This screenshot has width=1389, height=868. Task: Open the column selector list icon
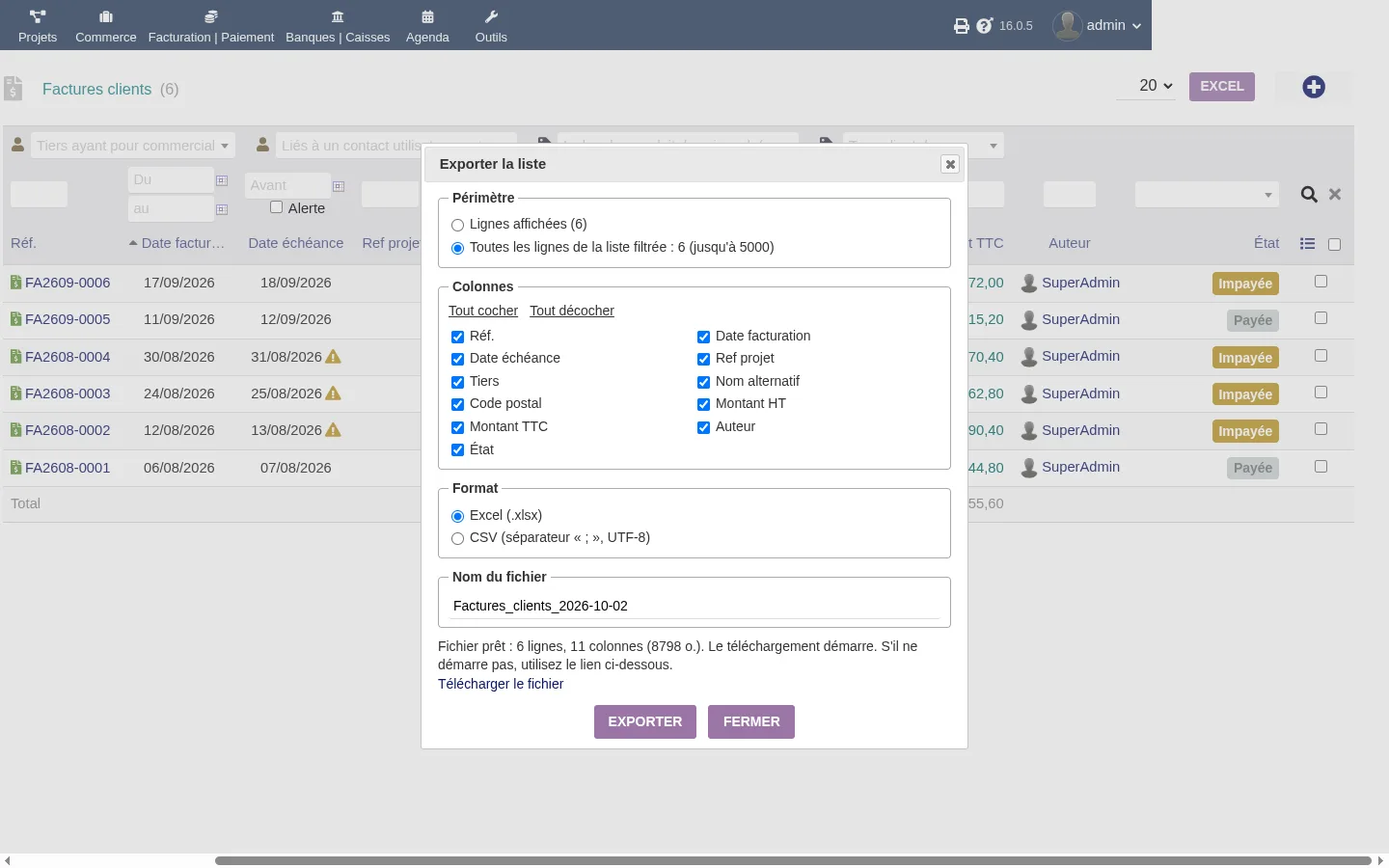tap(1307, 244)
